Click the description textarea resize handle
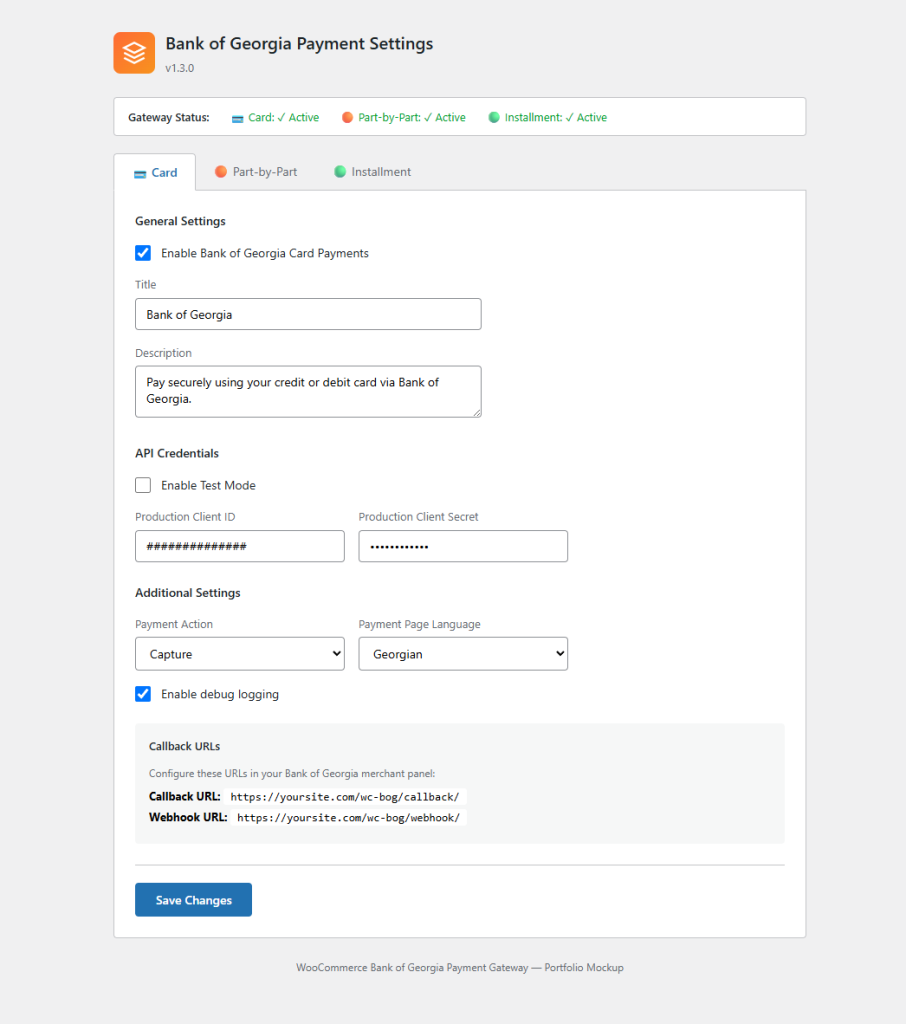Image resolution: width=906 pixels, height=1024 pixels. click(477, 413)
